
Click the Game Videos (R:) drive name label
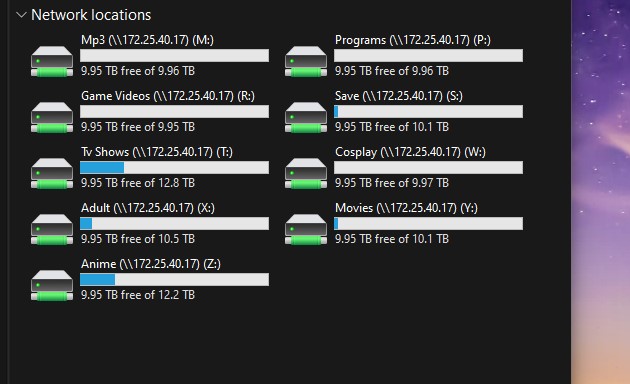coord(168,96)
